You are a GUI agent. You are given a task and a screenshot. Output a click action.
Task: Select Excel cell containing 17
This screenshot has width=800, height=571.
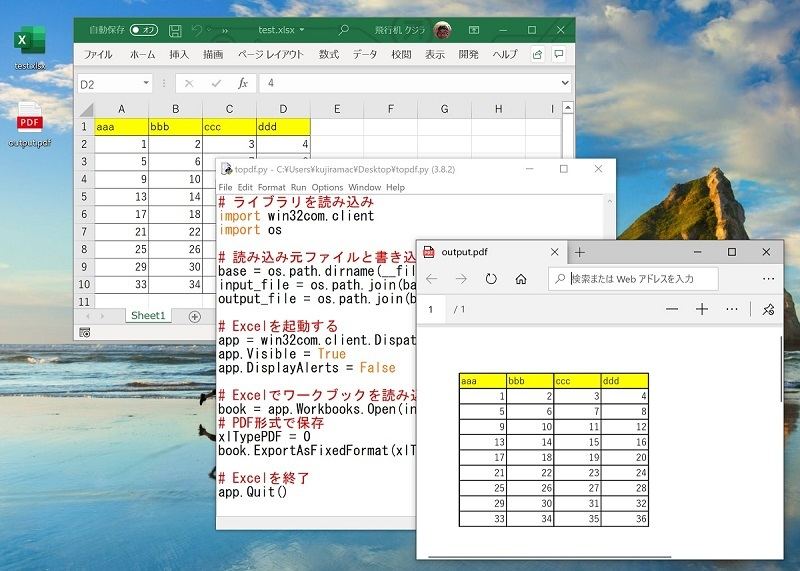pyautogui.click(x=121, y=214)
